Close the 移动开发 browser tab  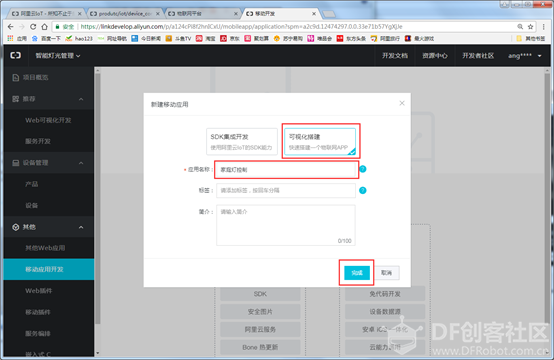click(x=314, y=13)
